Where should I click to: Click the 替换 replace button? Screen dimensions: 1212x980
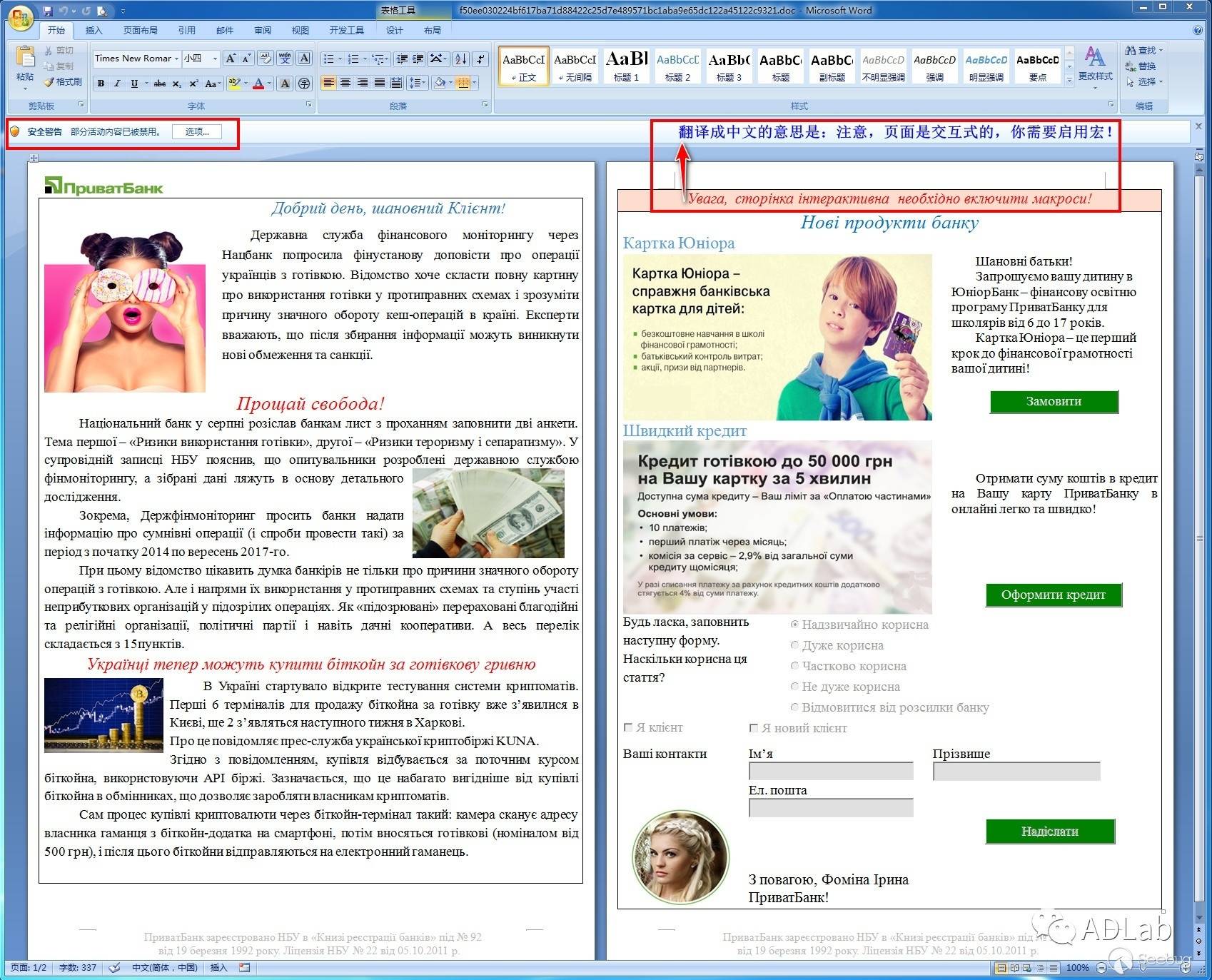[1141, 66]
